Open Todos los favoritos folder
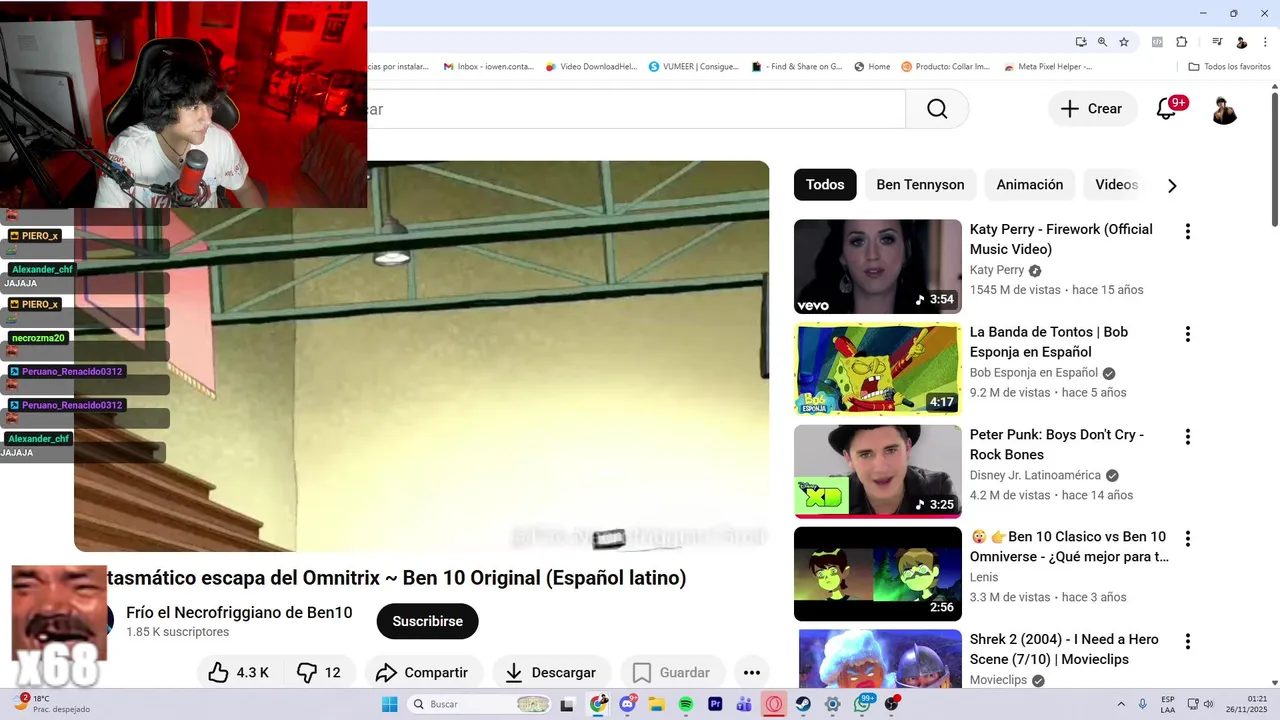 [1229, 67]
